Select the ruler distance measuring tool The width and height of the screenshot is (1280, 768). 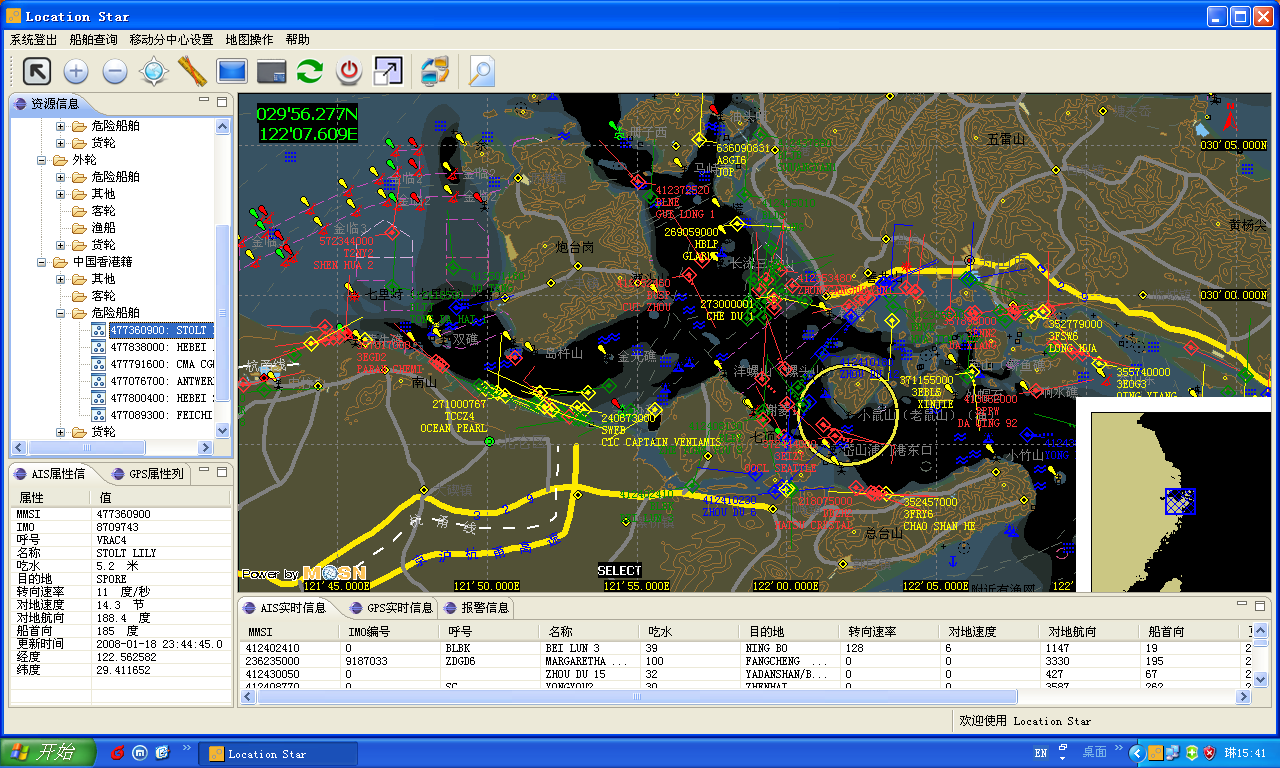coord(192,71)
